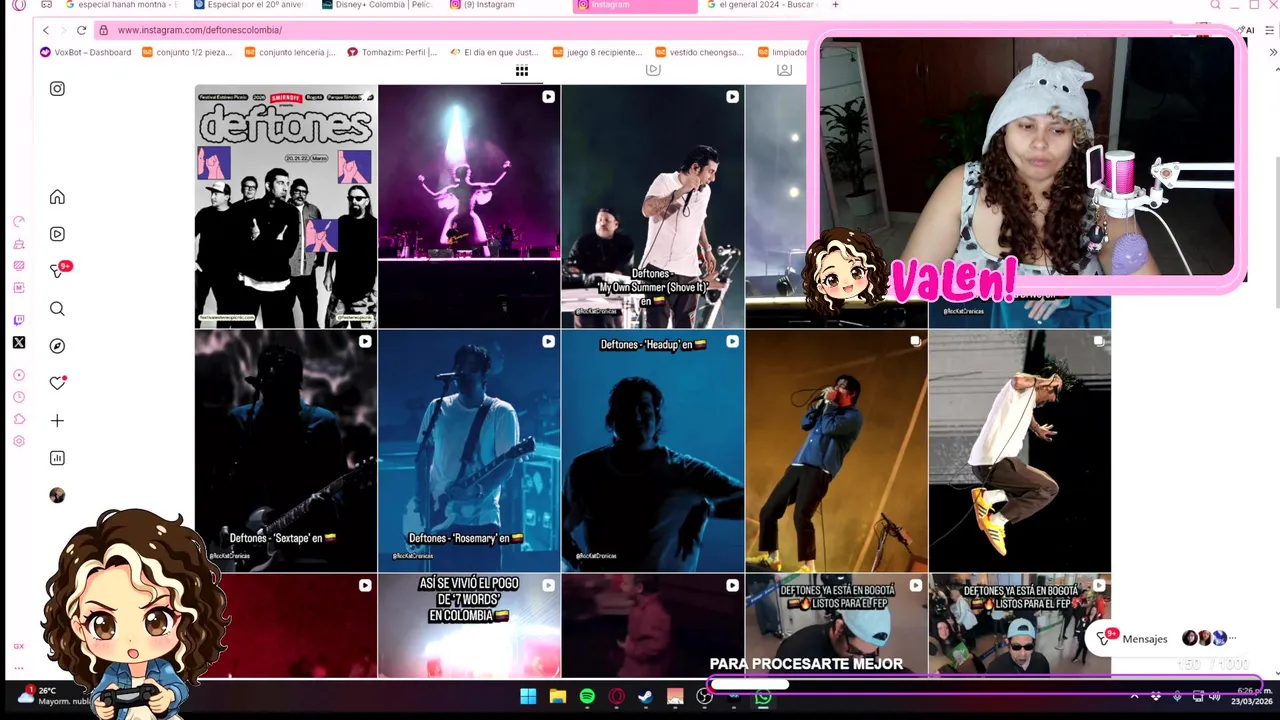Image resolution: width=1280 pixels, height=720 pixels.
Task: Open the dashboard chart icon in sidebar
Action: pos(57,458)
